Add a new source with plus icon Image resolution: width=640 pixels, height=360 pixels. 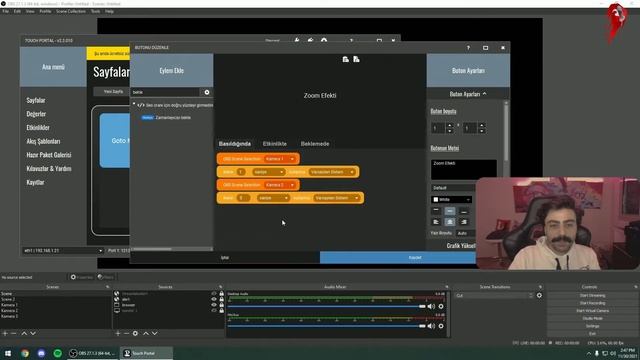pyautogui.click(x=118, y=333)
